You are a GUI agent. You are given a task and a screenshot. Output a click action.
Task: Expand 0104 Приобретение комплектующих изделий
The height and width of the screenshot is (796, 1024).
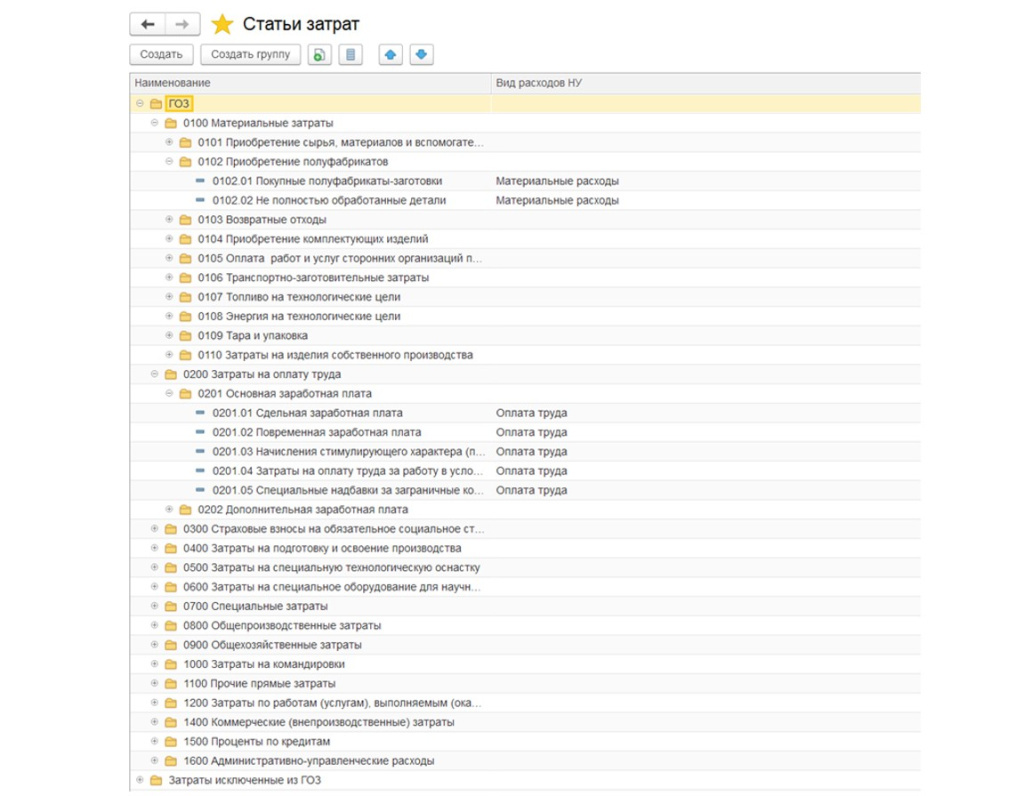[x=169, y=239]
